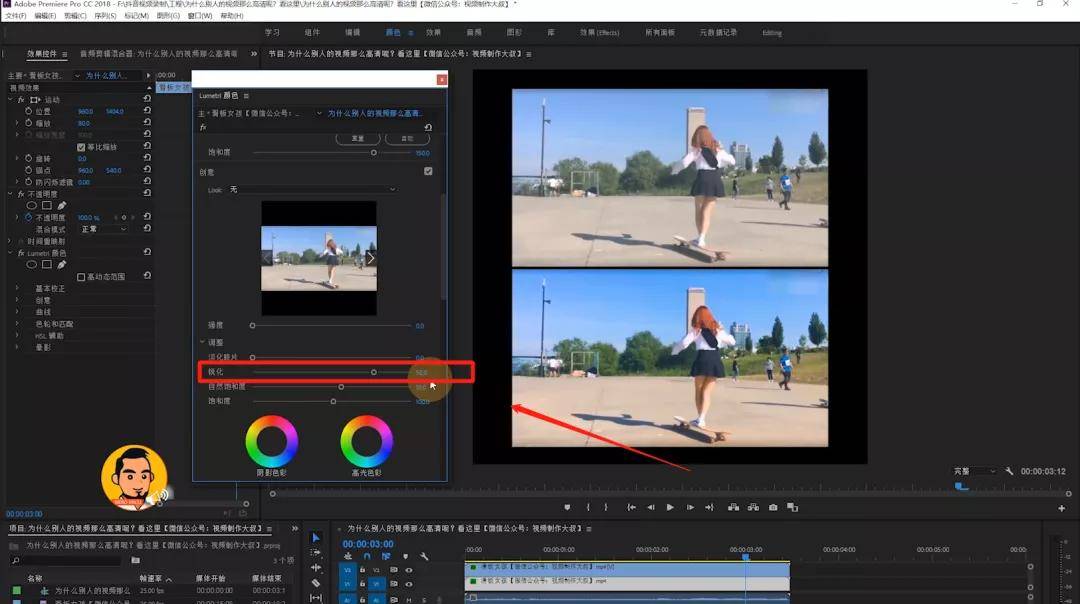Enable the 高动态范围 checkbox
Viewport: 1080px width, 604px height.
click(81, 277)
